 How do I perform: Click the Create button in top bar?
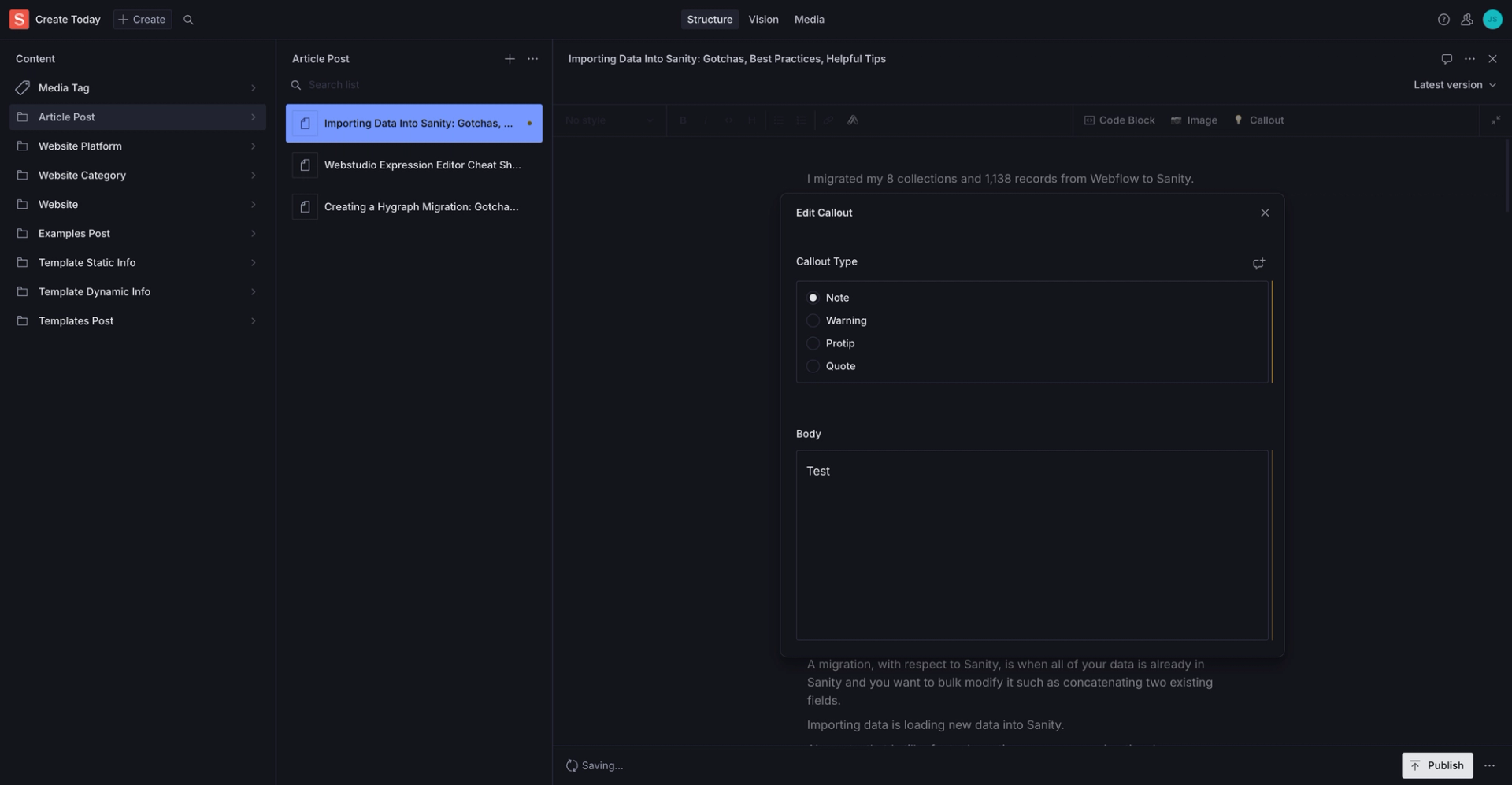pos(143,20)
